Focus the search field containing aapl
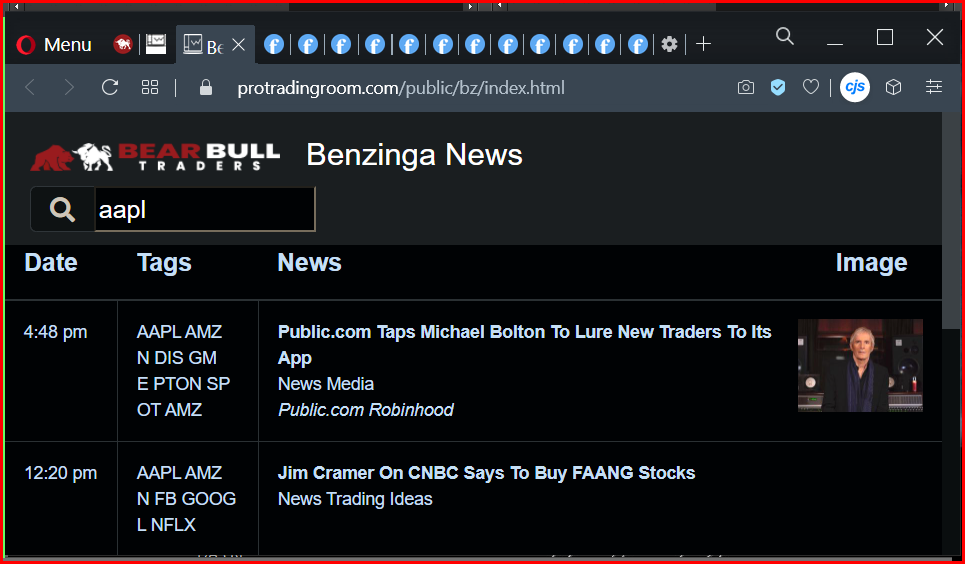The image size is (965, 564). coord(205,209)
